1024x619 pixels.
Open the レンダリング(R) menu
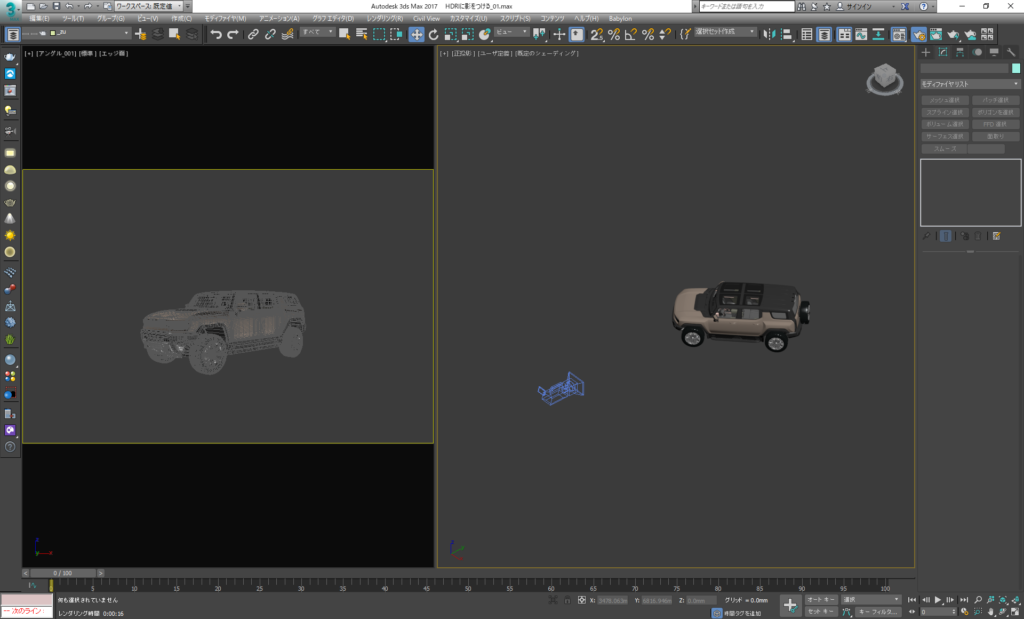(x=385, y=18)
